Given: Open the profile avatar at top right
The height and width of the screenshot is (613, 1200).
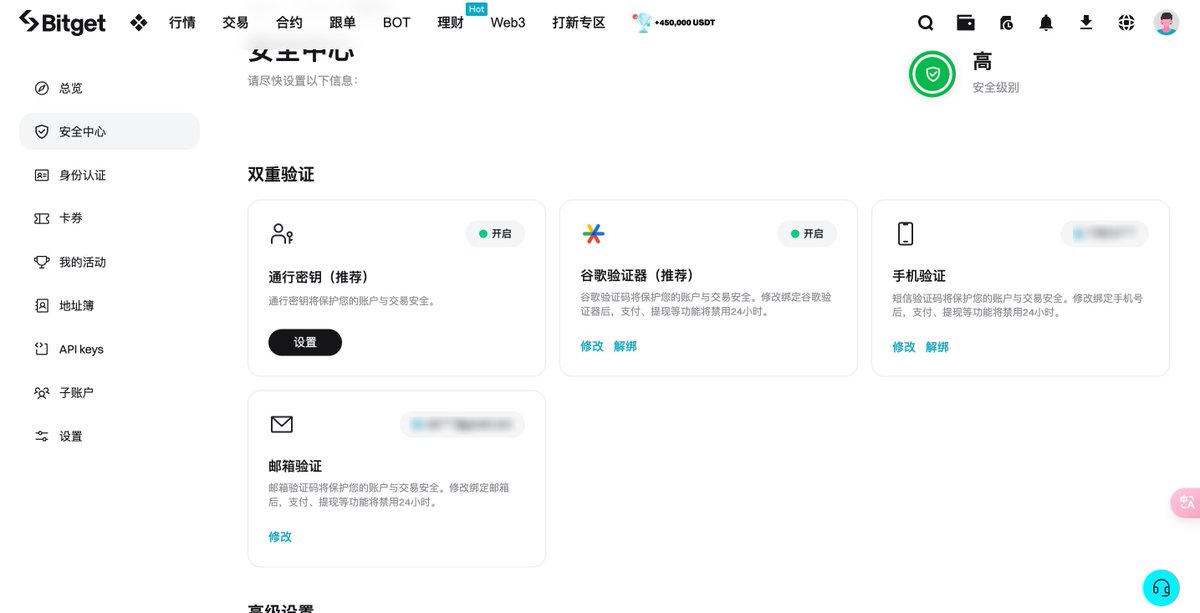Looking at the screenshot, I should [x=1166, y=22].
